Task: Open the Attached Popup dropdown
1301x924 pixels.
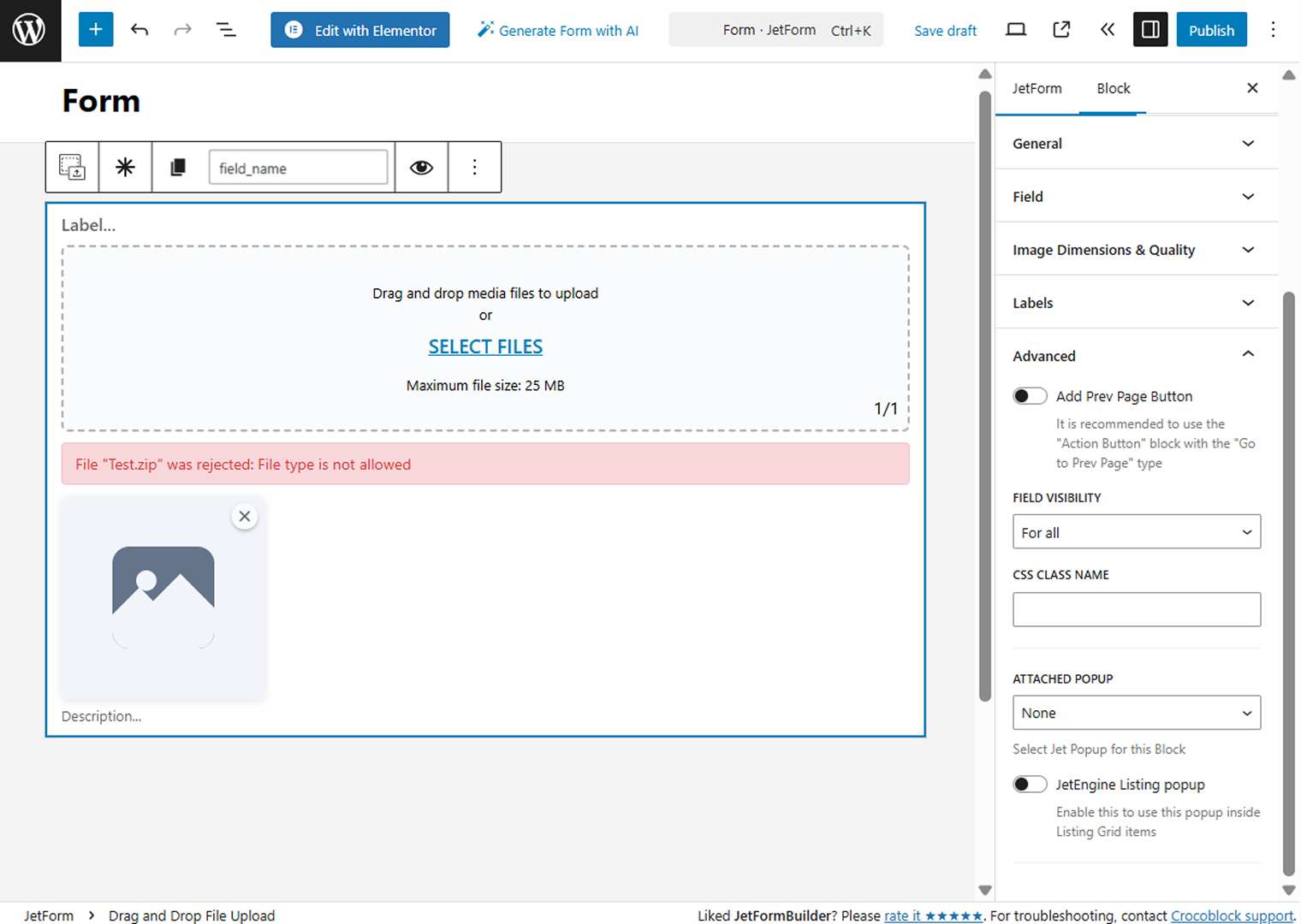Action: (x=1137, y=713)
